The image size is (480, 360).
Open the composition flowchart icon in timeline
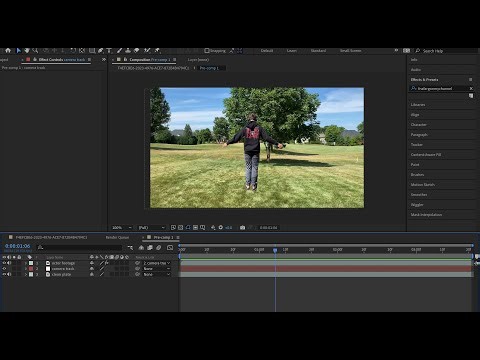tap(130, 247)
